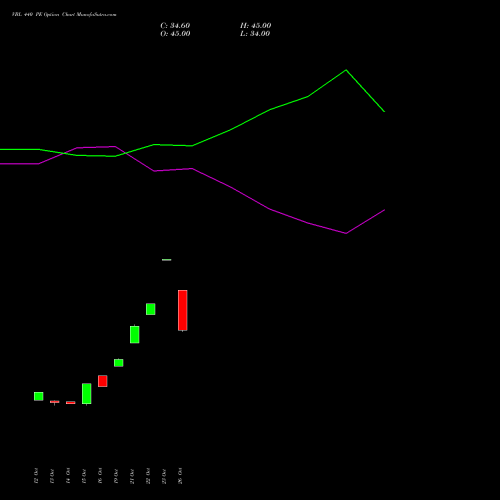This screenshot has height=500, width=500.
Task: Click the lowest point of the purple line
Action: click(346, 233)
